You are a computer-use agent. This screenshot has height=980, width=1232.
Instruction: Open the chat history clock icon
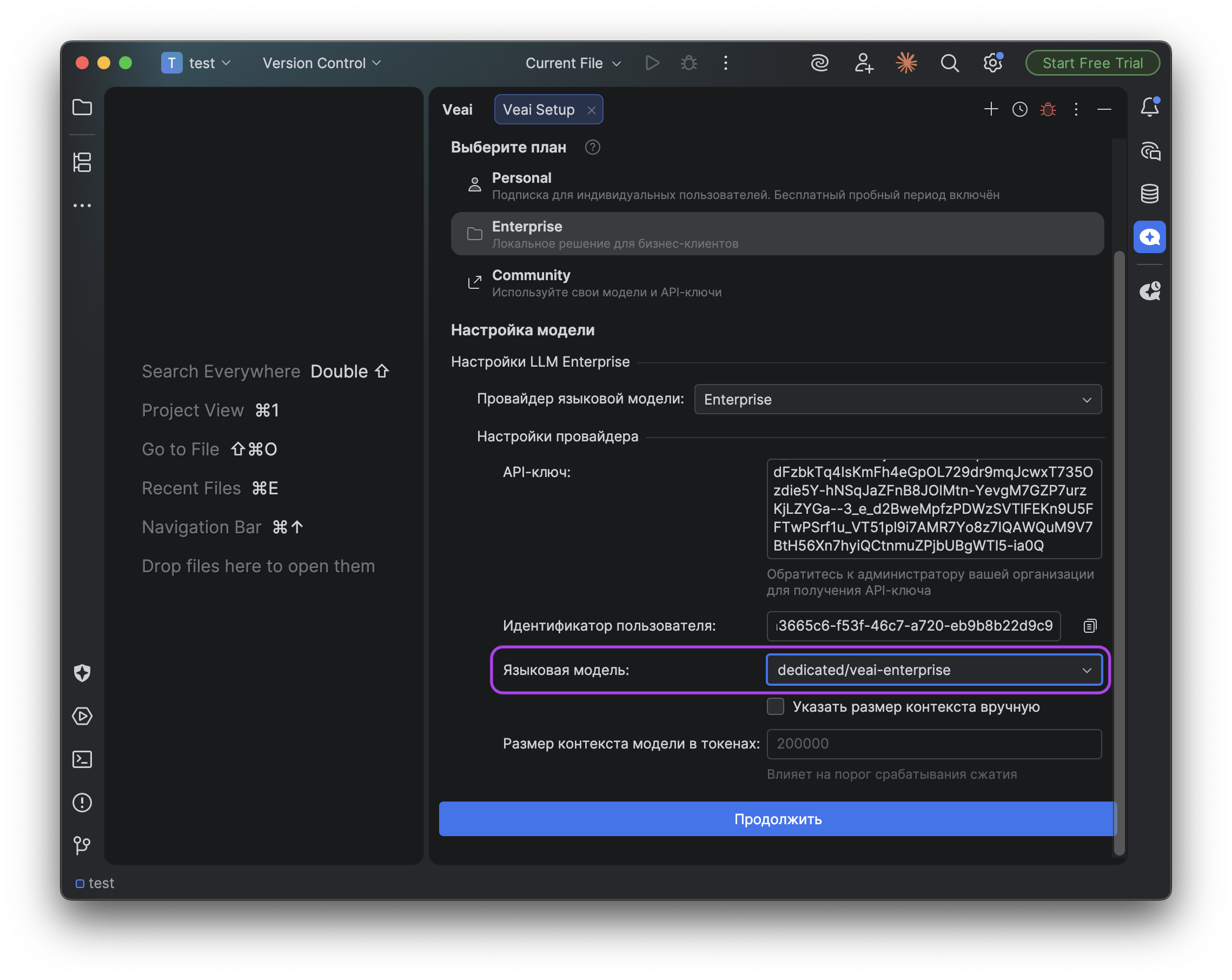pyautogui.click(x=1020, y=109)
